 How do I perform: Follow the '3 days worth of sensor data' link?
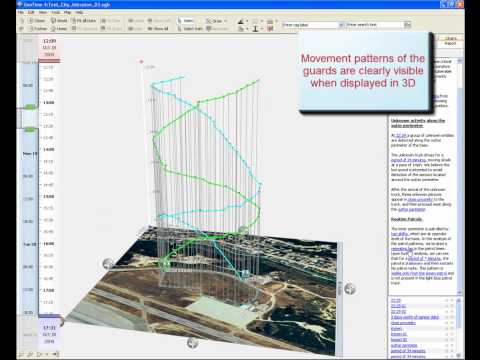[x=415, y=317]
